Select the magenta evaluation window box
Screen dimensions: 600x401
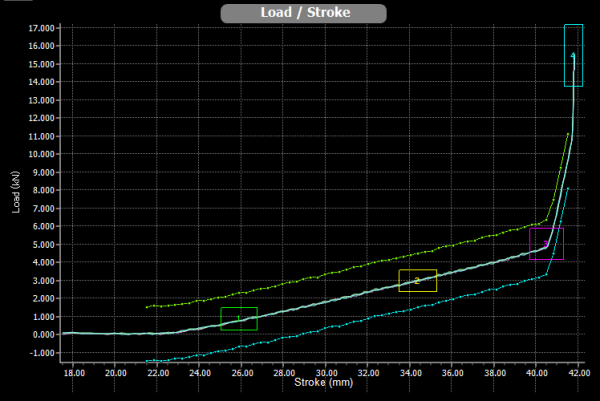546,243
